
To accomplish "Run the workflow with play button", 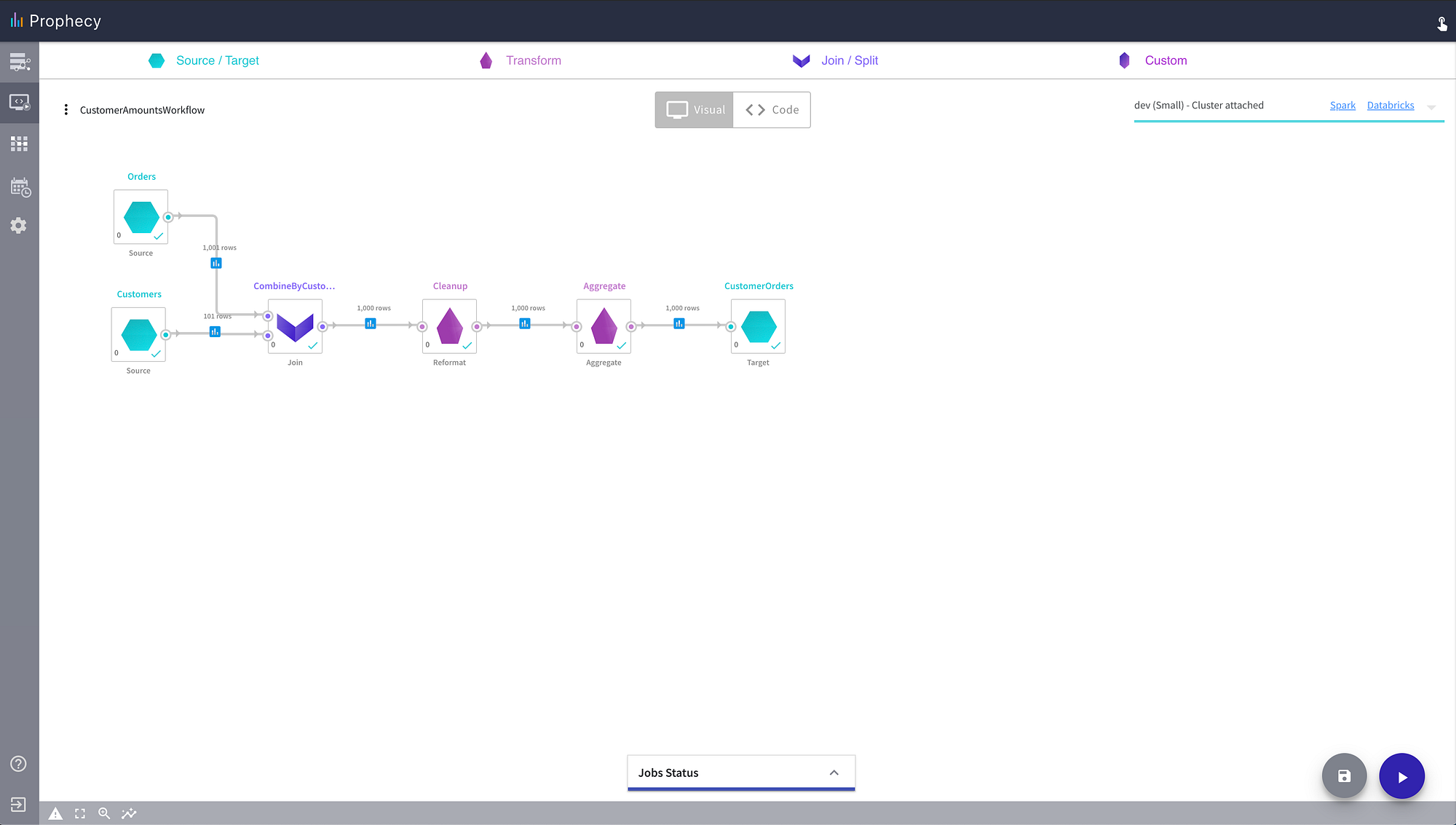I will tap(1401, 776).
